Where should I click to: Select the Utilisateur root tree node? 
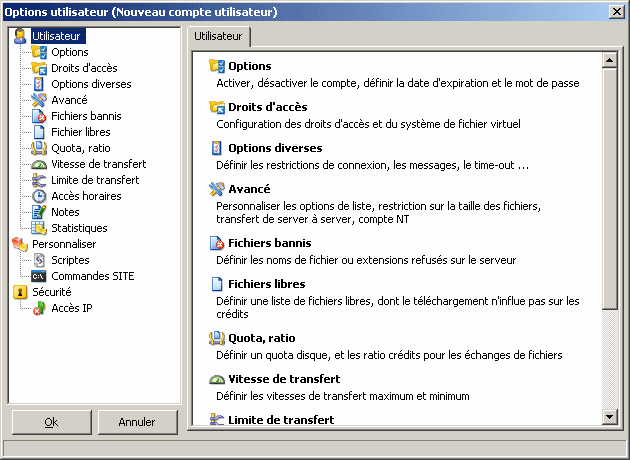click(x=59, y=36)
